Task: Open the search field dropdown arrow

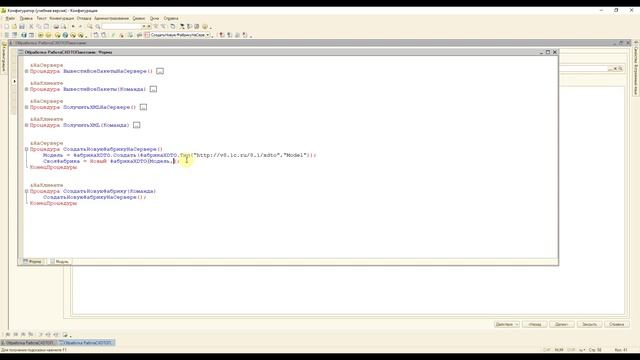Action: point(144,27)
